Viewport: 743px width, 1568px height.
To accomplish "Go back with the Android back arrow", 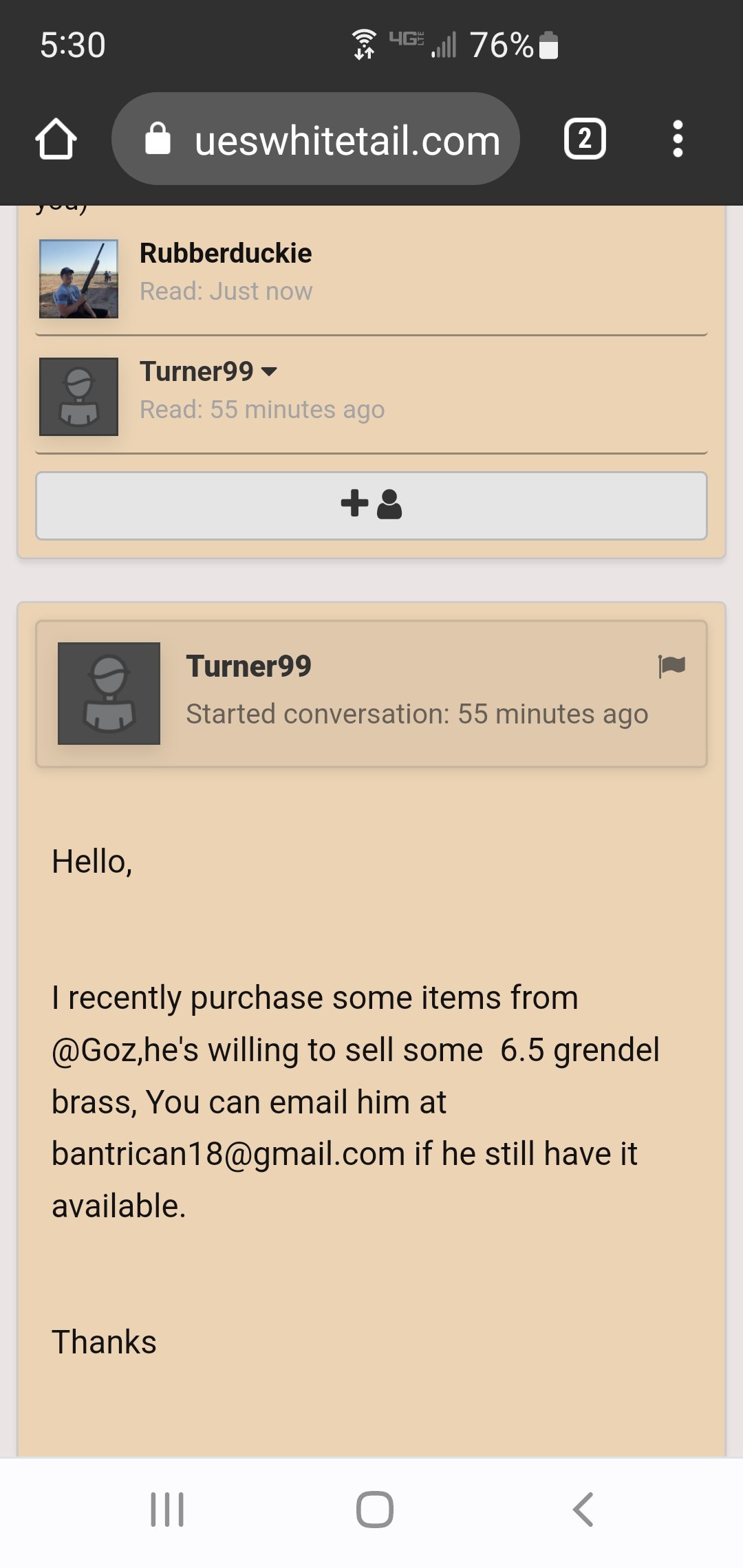I will 583,1510.
